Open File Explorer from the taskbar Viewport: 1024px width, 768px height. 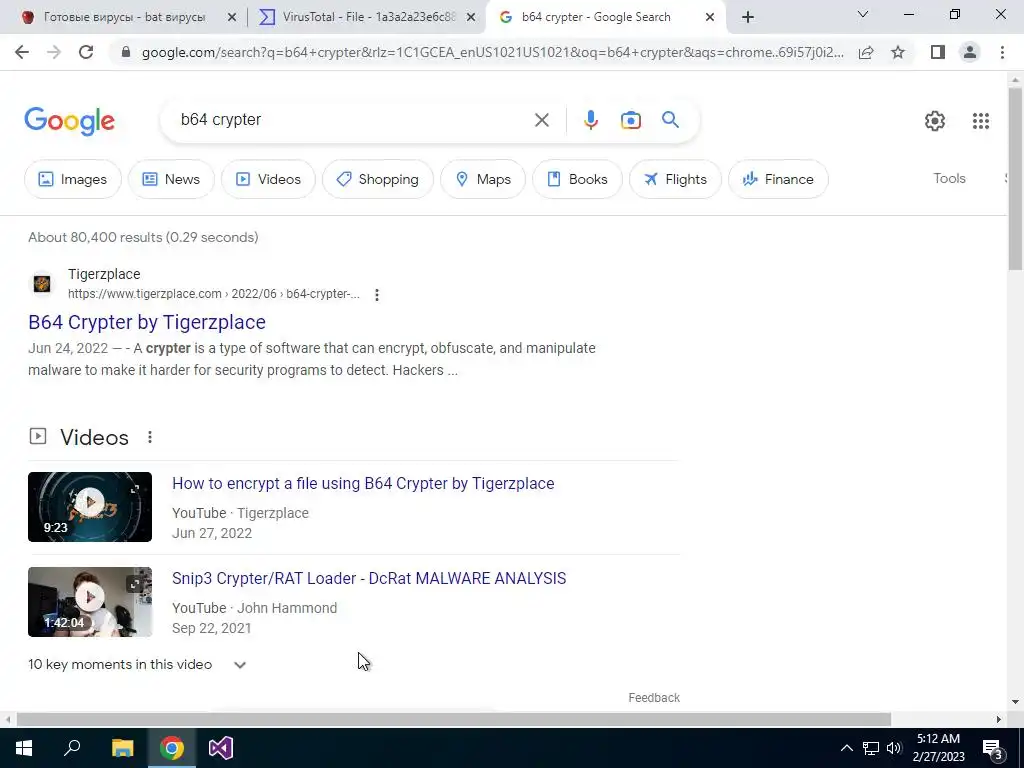tap(122, 748)
